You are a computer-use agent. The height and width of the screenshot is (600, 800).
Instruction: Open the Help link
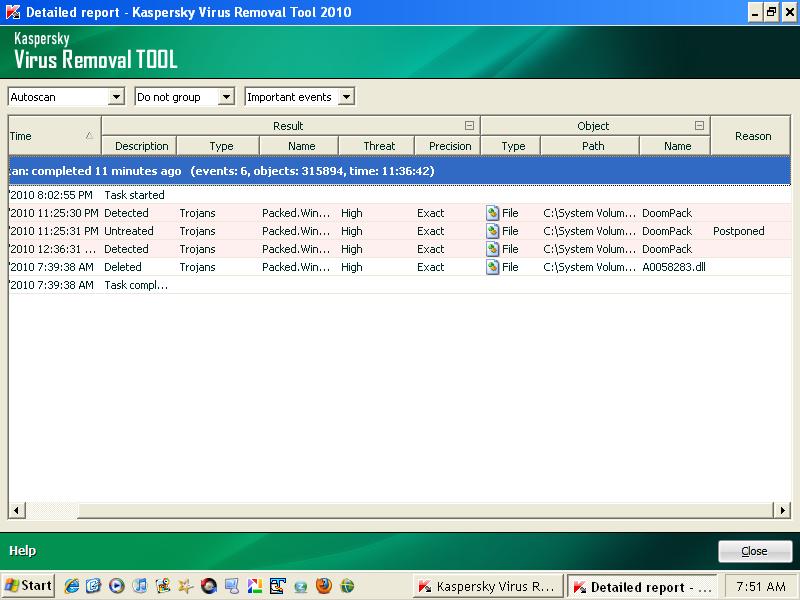22,551
